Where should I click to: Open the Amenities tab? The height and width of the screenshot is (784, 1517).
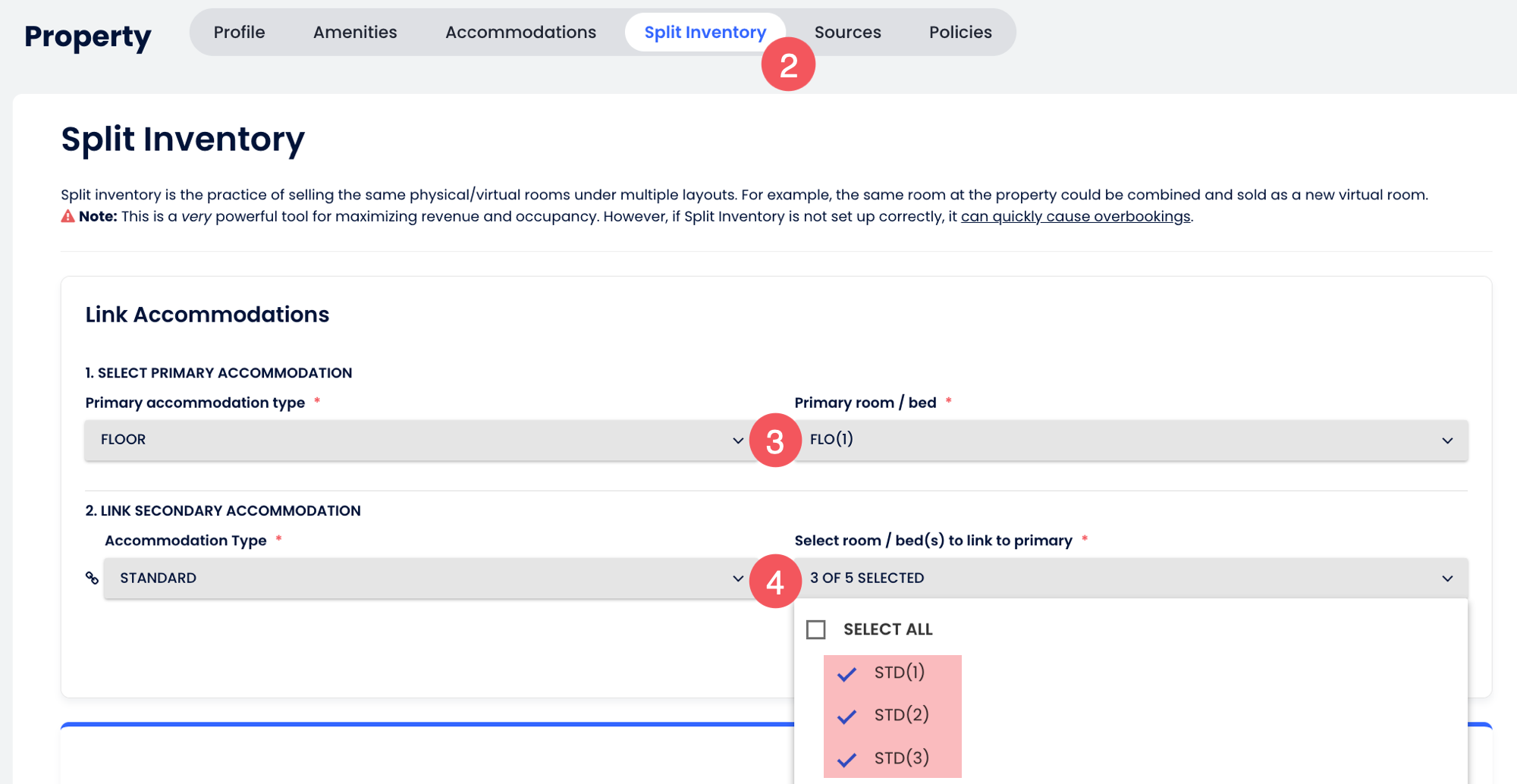(355, 33)
